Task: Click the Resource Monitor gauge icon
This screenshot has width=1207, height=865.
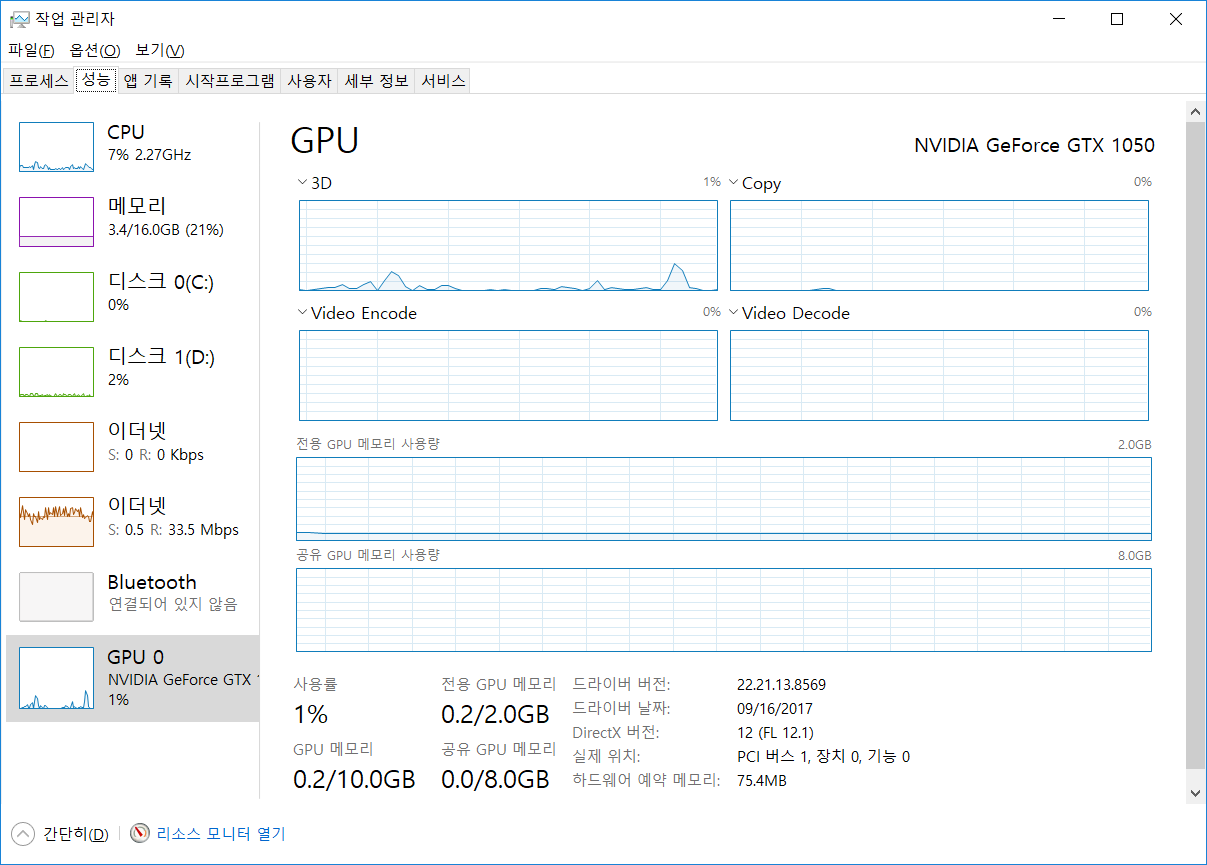Action: pyautogui.click(x=140, y=834)
